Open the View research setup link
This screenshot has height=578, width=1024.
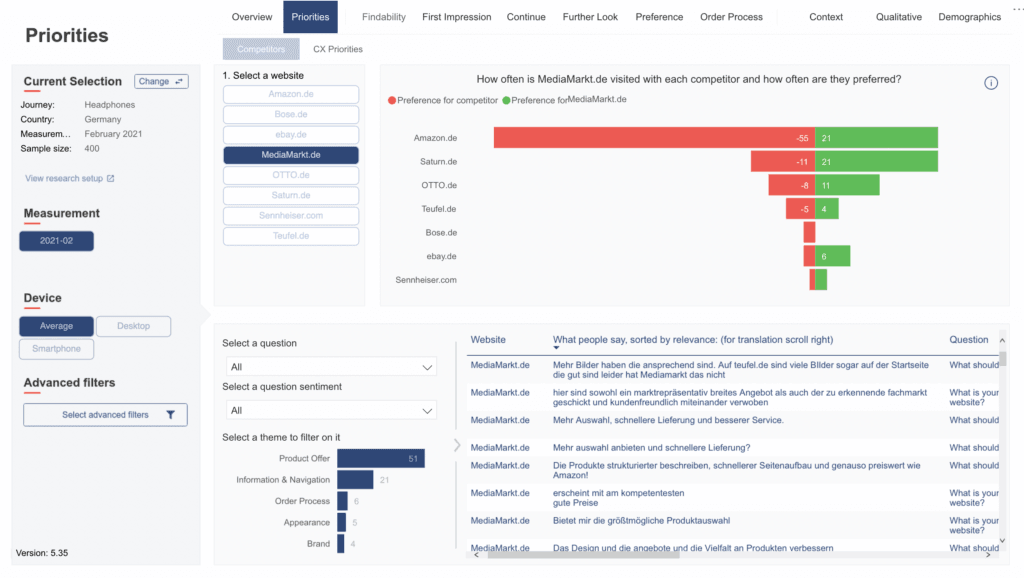click(x=65, y=177)
